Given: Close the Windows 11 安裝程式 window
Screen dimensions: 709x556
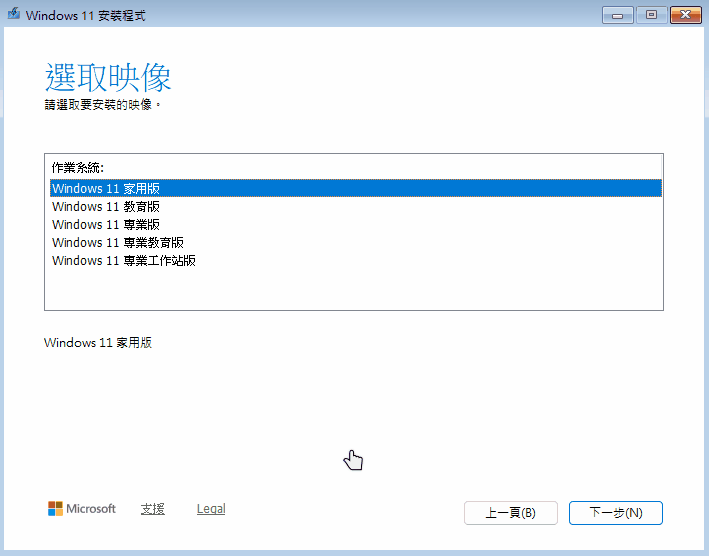Looking at the screenshot, I should pos(685,15).
